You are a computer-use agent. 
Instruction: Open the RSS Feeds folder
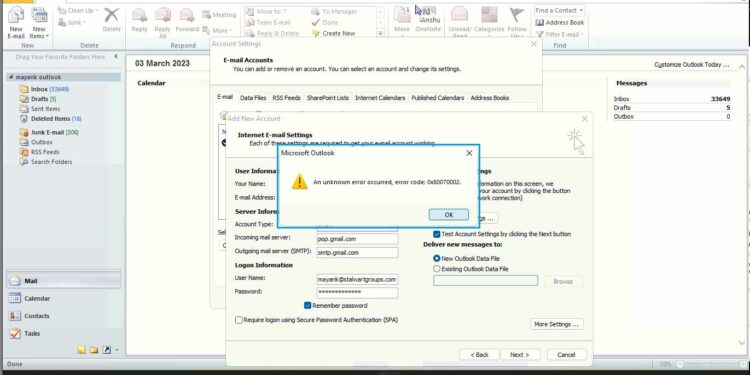point(39,152)
